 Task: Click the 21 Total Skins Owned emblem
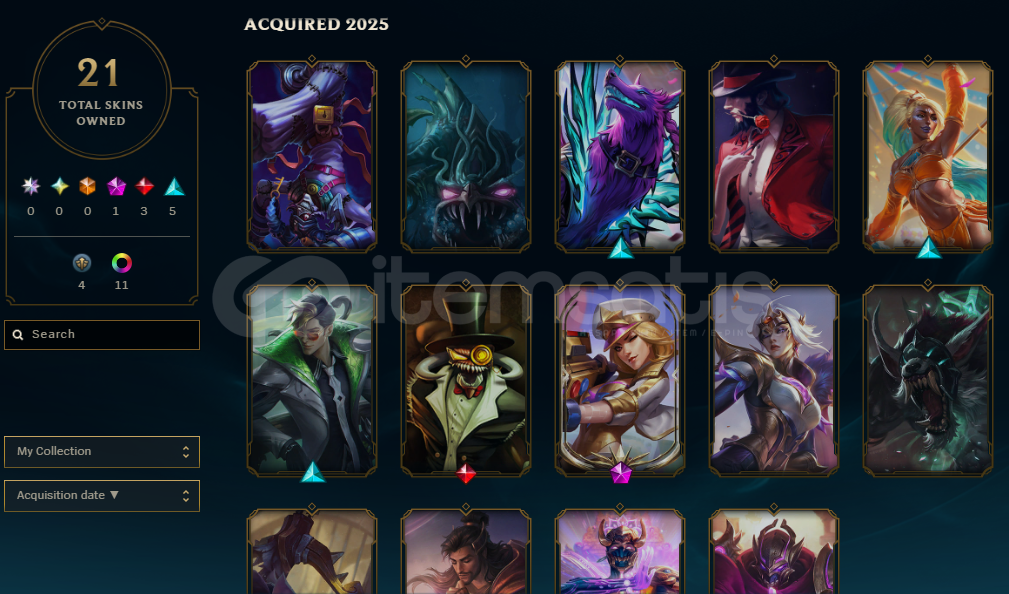pyautogui.click(x=102, y=90)
